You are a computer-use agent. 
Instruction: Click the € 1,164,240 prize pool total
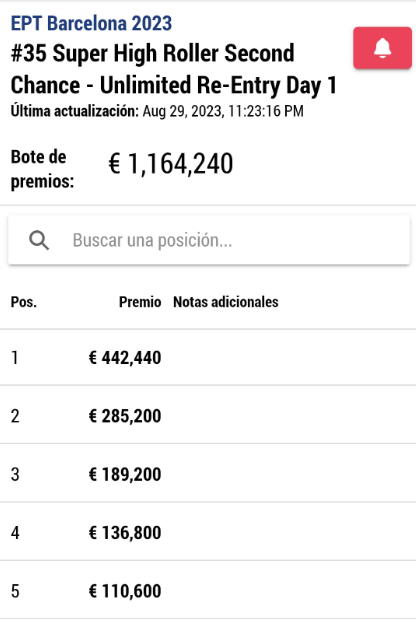(x=171, y=164)
